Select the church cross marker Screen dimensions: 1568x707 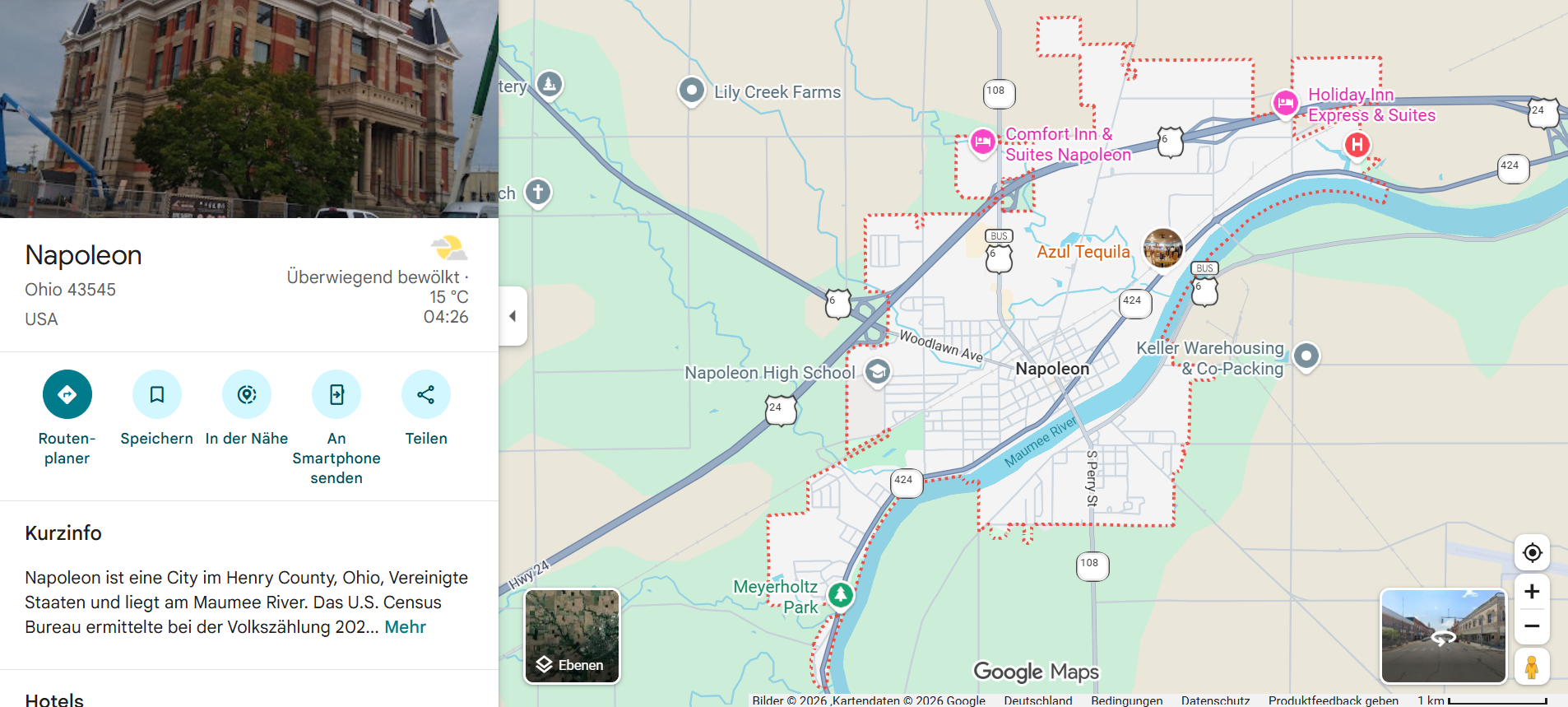tap(538, 193)
